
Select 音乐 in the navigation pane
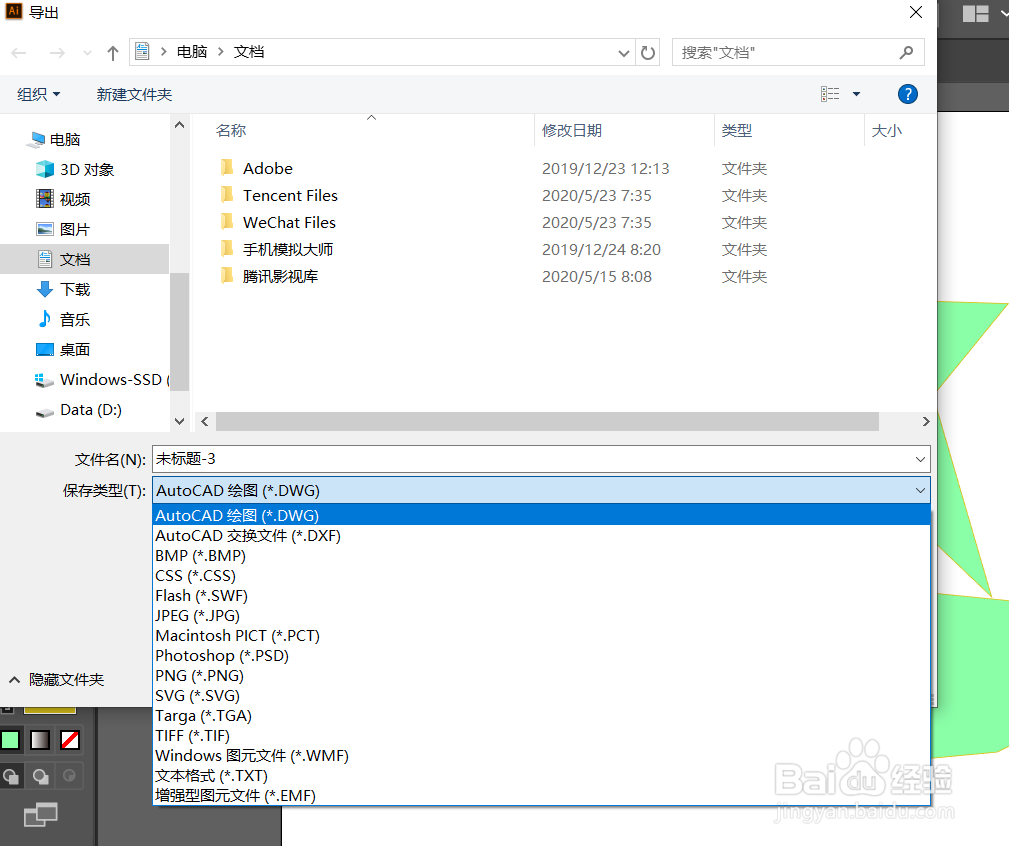click(63, 320)
